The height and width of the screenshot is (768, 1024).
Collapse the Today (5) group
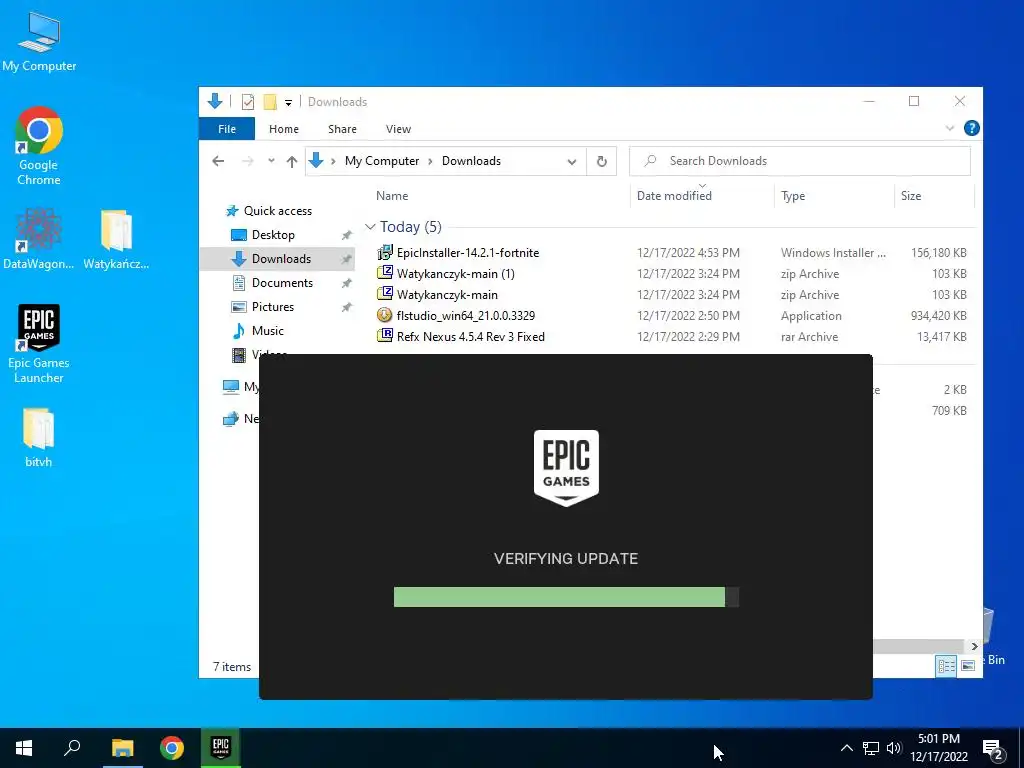pyautogui.click(x=370, y=227)
